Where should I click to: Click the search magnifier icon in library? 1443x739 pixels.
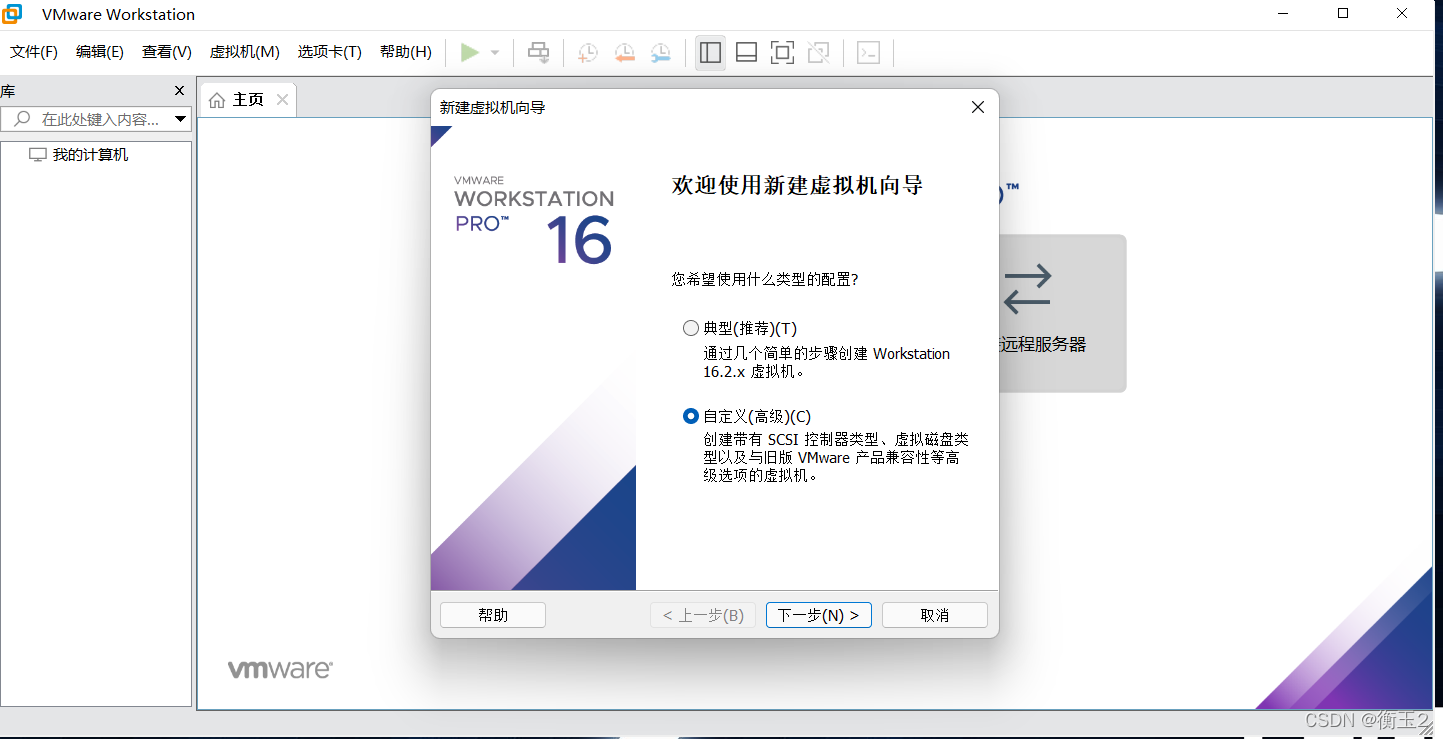point(22,119)
